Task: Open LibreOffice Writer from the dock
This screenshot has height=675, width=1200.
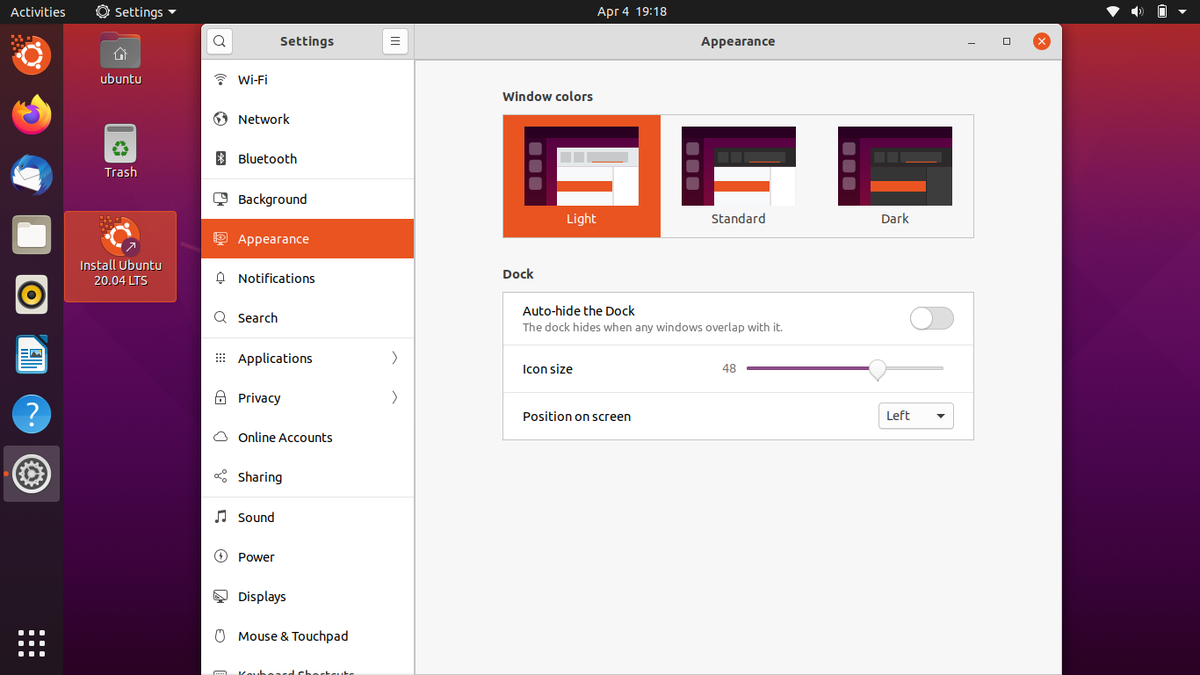Action: pyautogui.click(x=31, y=354)
